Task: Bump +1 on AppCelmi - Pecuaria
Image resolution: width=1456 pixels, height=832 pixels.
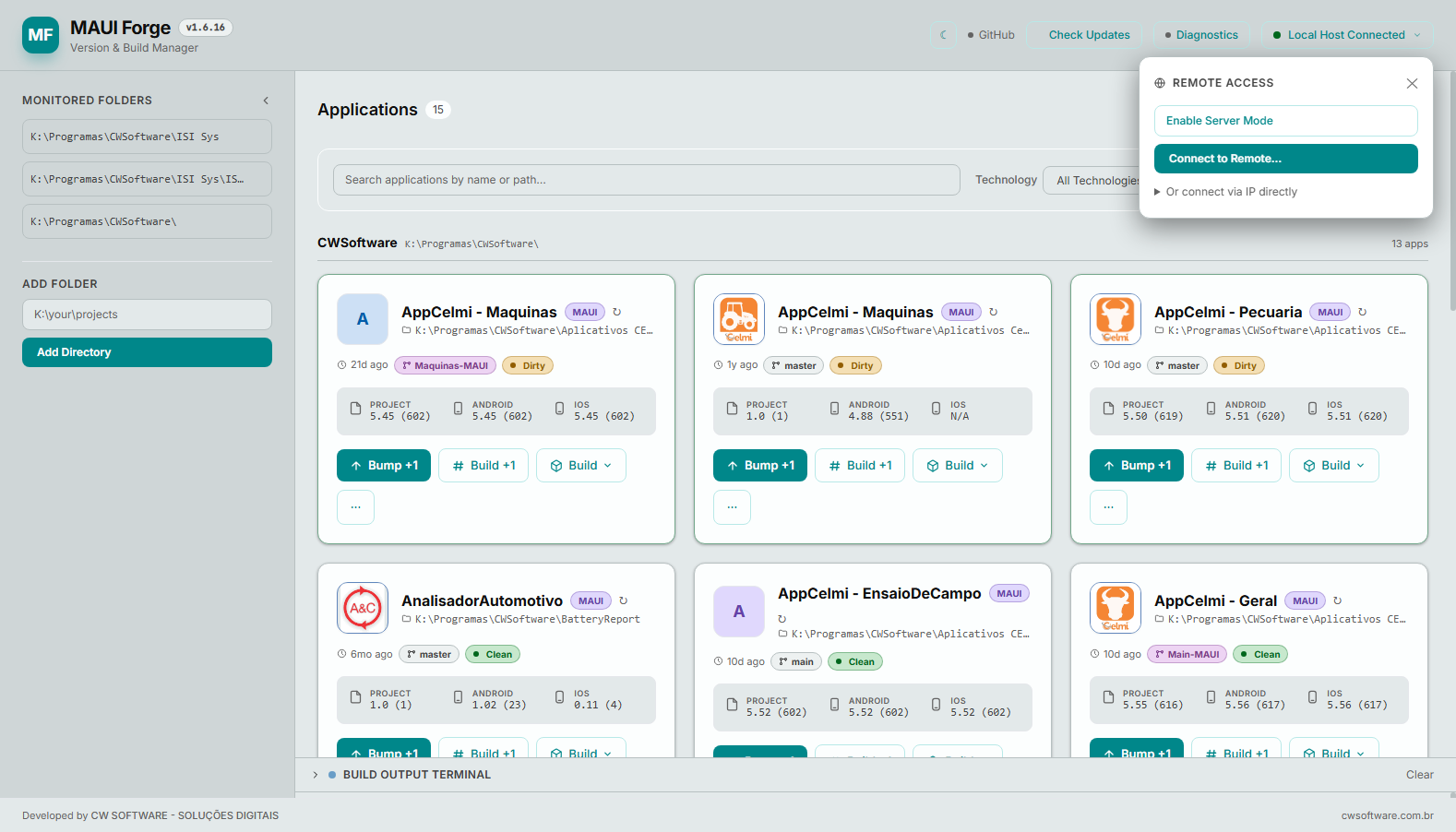Action: pos(1137,466)
